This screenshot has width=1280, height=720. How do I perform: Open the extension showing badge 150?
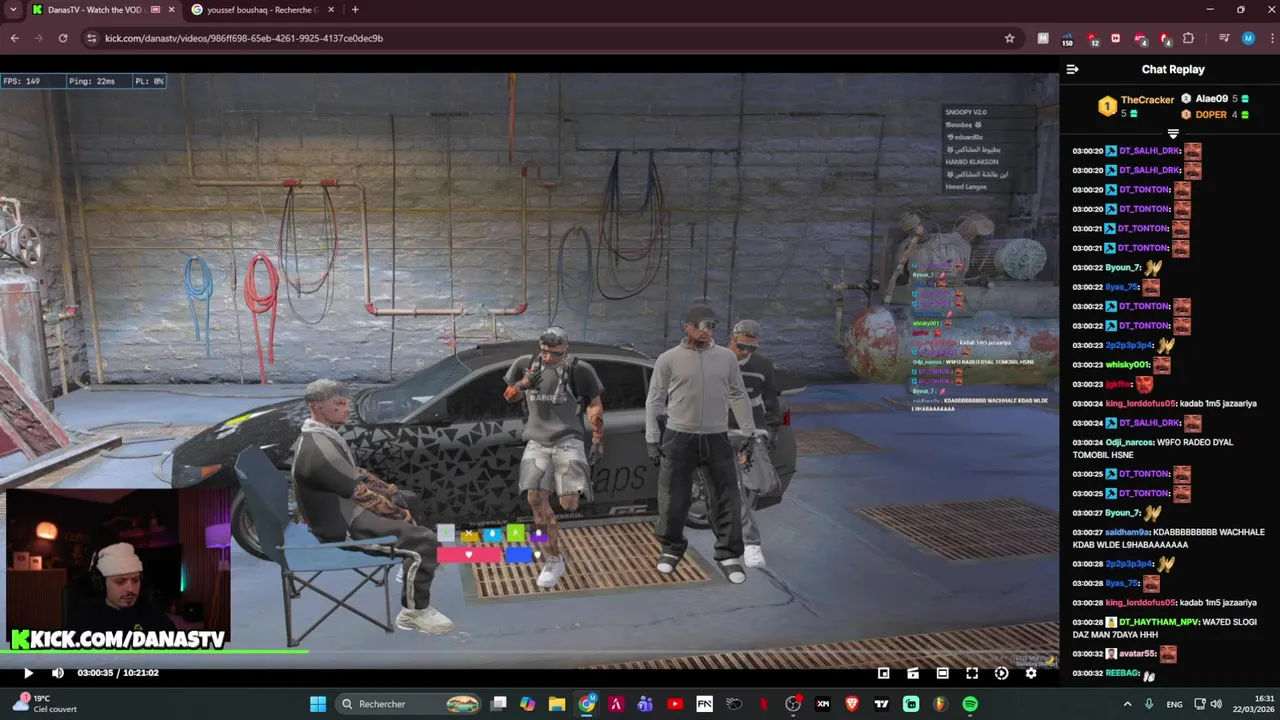click(x=1067, y=39)
